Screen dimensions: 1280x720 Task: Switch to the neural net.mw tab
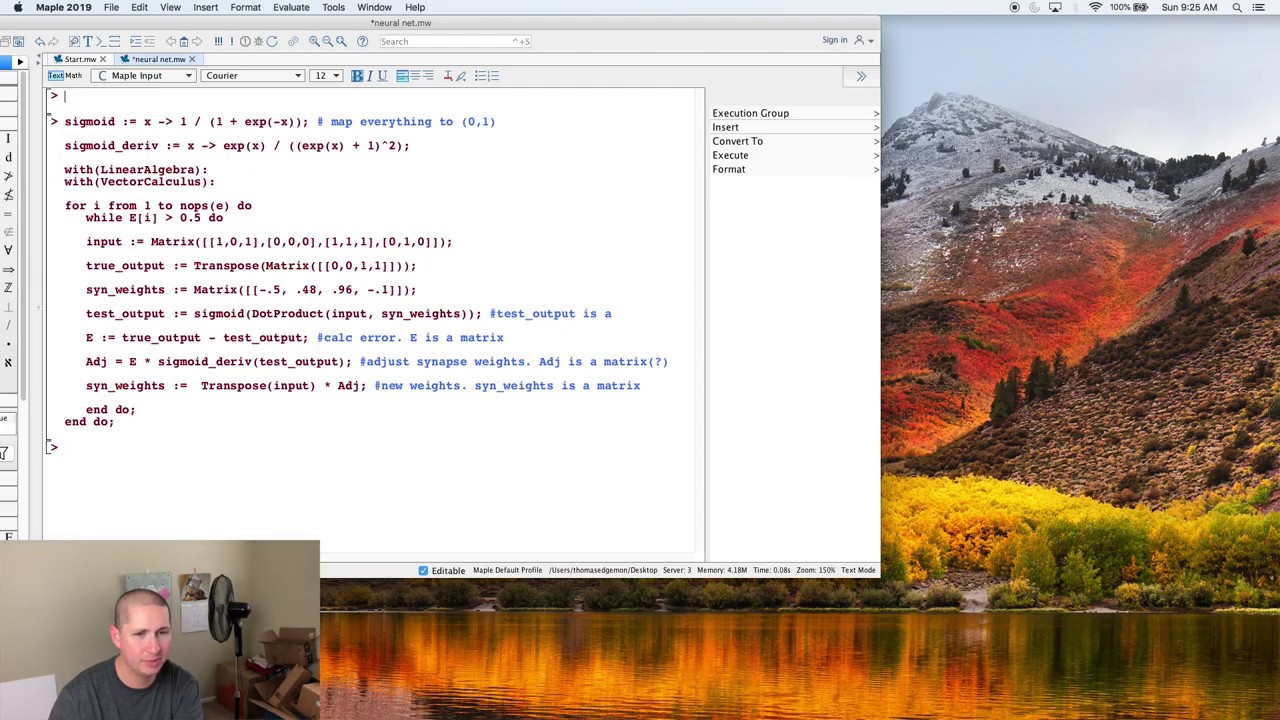tap(158, 59)
